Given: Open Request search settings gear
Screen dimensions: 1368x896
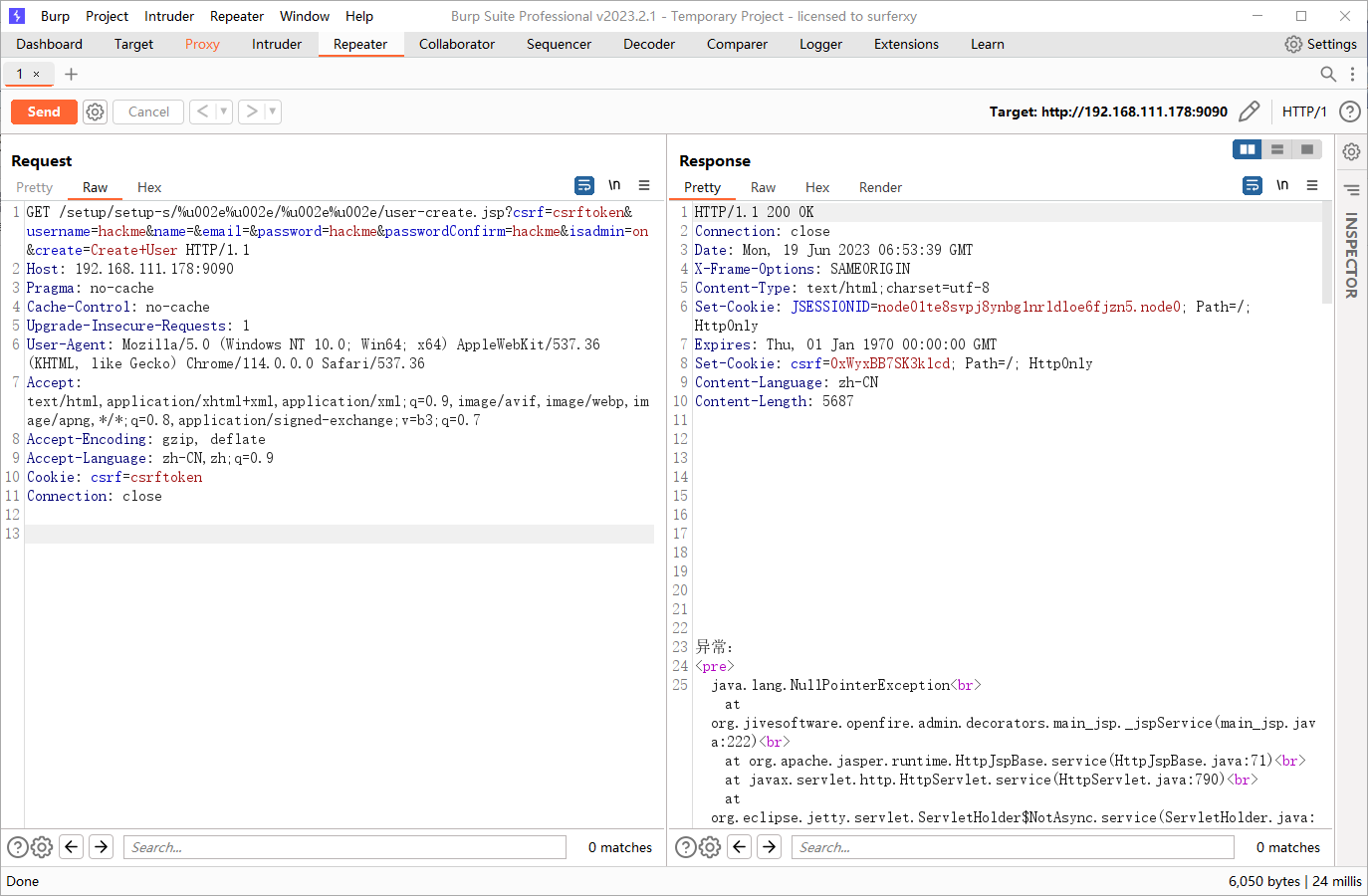Looking at the screenshot, I should tap(42, 847).
